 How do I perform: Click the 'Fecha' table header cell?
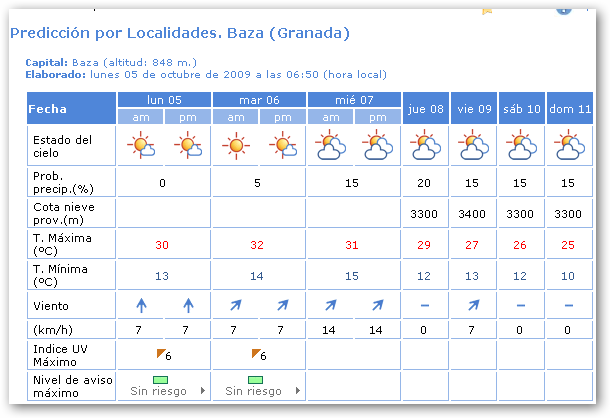pos(72,108)
